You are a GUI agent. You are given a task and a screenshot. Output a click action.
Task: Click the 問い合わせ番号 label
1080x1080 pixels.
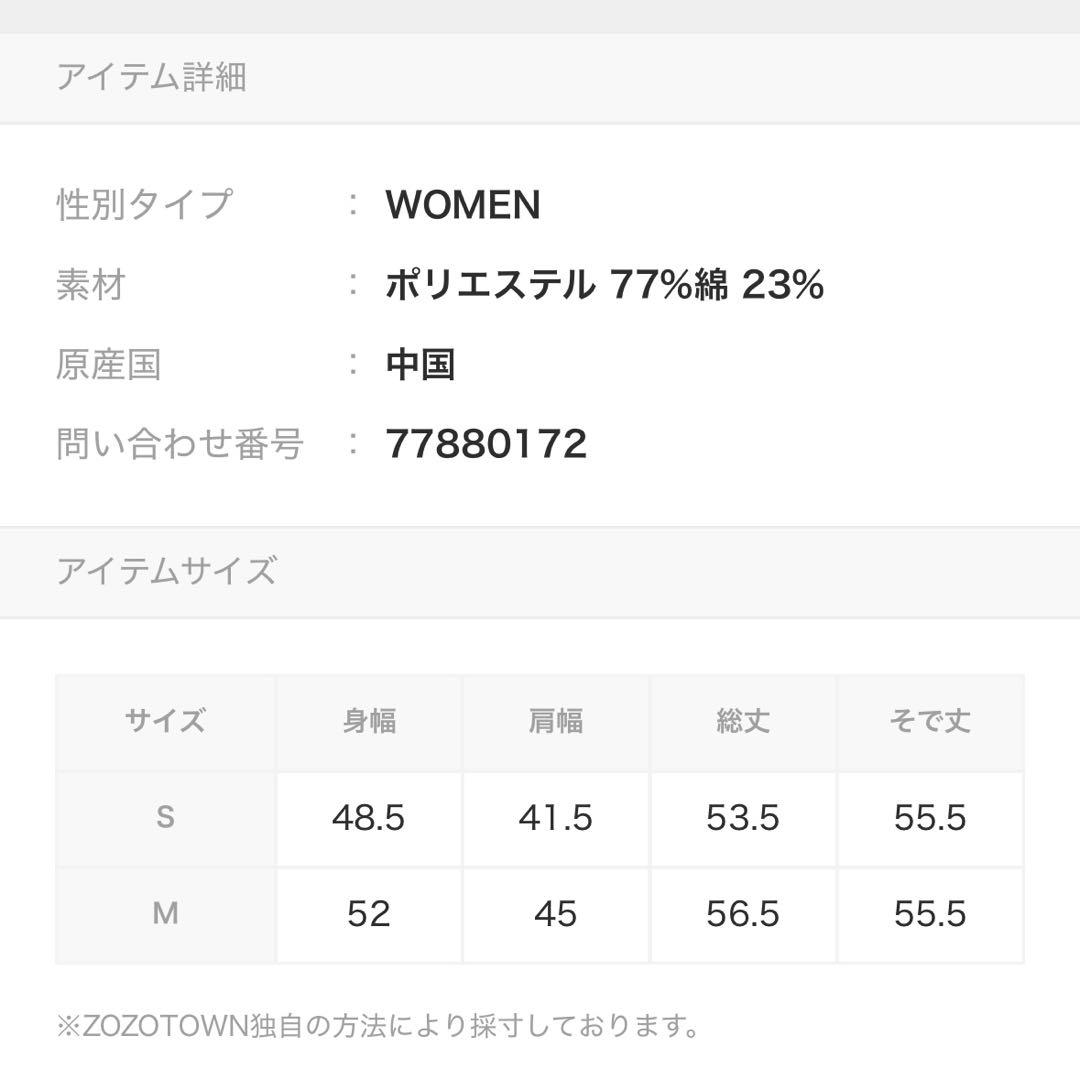coord(180,444)
